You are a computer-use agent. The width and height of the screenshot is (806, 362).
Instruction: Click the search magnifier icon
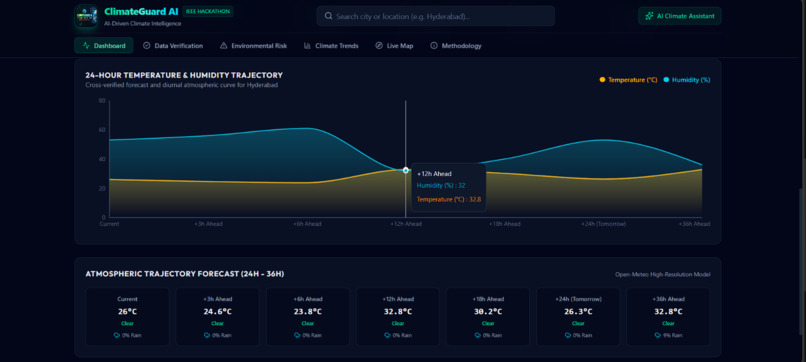328,16
